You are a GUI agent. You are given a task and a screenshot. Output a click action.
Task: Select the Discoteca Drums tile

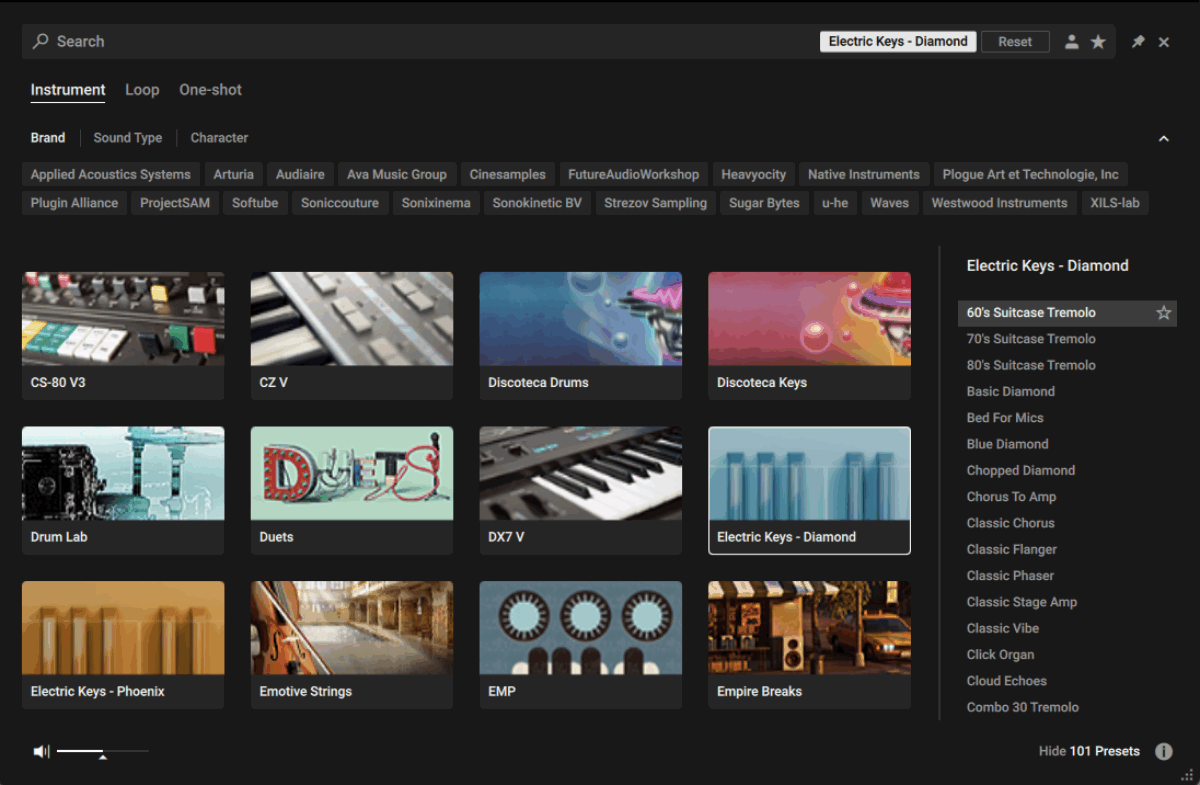pyautogui.click(x=581, y=336)
